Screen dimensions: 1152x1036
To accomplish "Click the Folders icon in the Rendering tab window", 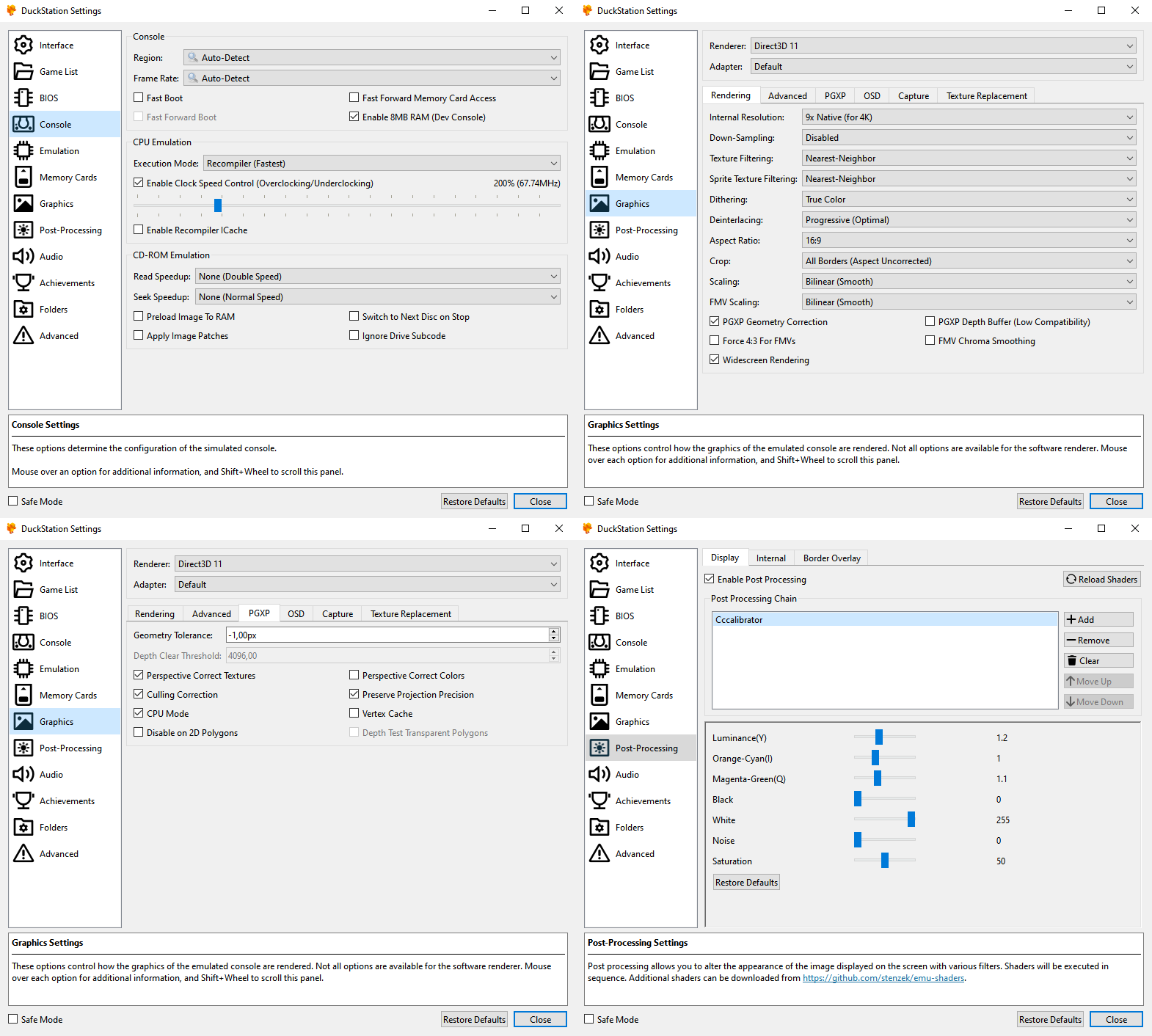I will (x=599, y=310).
